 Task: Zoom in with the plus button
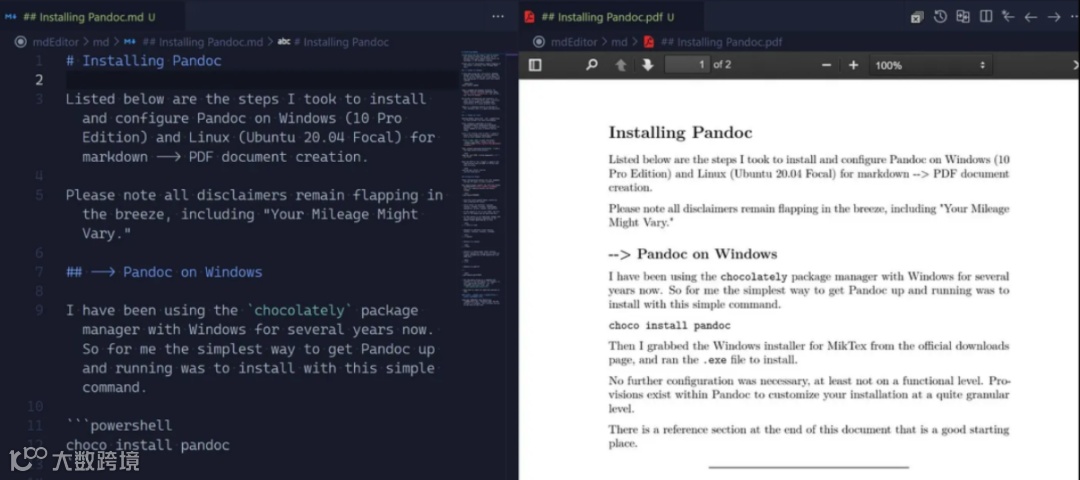853,65
